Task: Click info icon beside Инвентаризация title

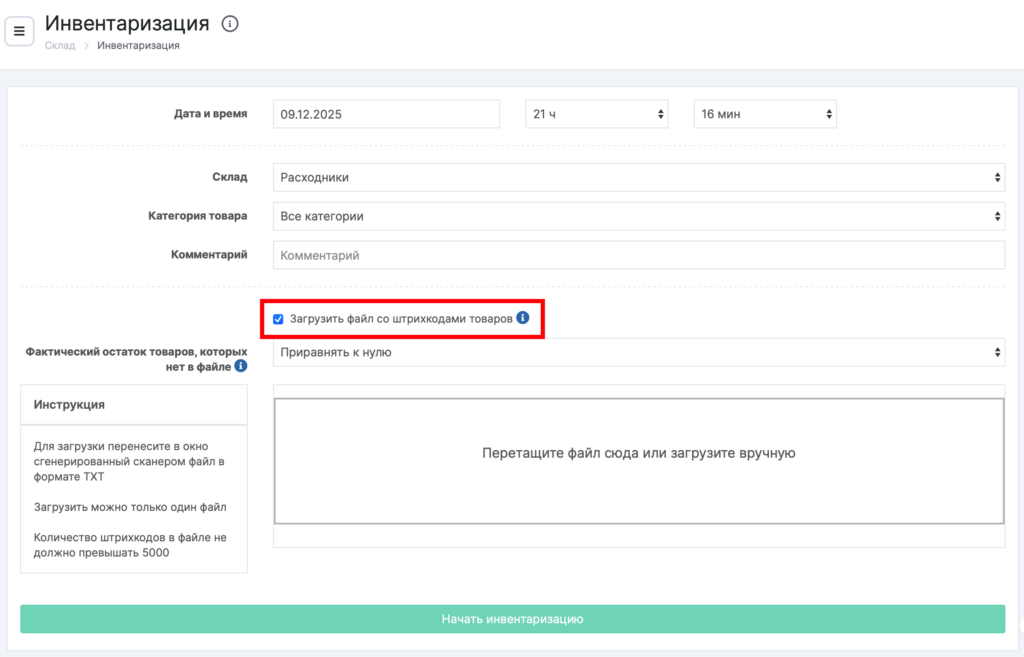Action: [230, 24]
